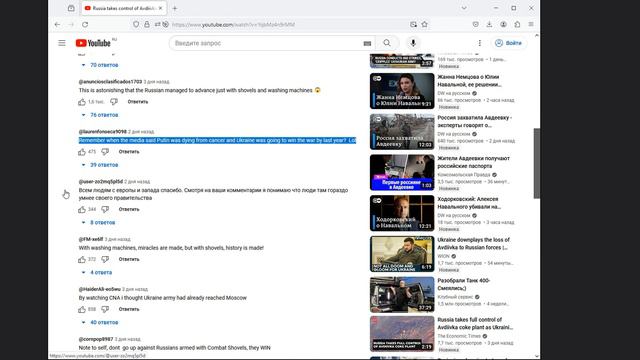The height and width of the screenshot is (360, 640).
Task: Expand 8 ответов replies
Action: [x=98, y=222]
